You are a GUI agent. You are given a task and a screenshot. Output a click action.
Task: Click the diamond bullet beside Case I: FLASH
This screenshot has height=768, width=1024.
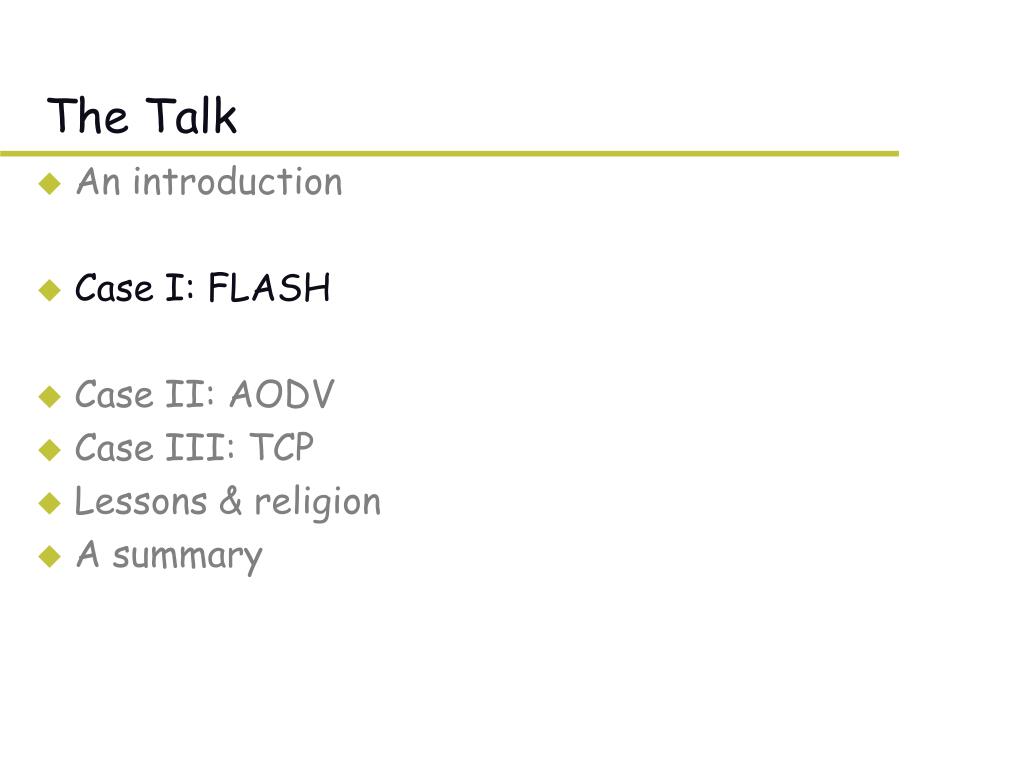tap(50, 290)
